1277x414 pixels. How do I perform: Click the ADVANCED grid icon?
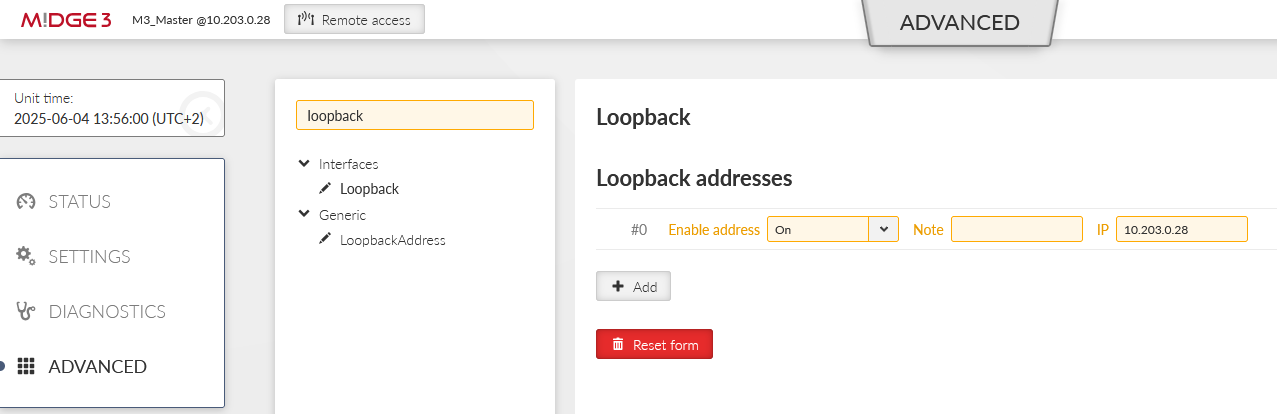coord(26,366)
